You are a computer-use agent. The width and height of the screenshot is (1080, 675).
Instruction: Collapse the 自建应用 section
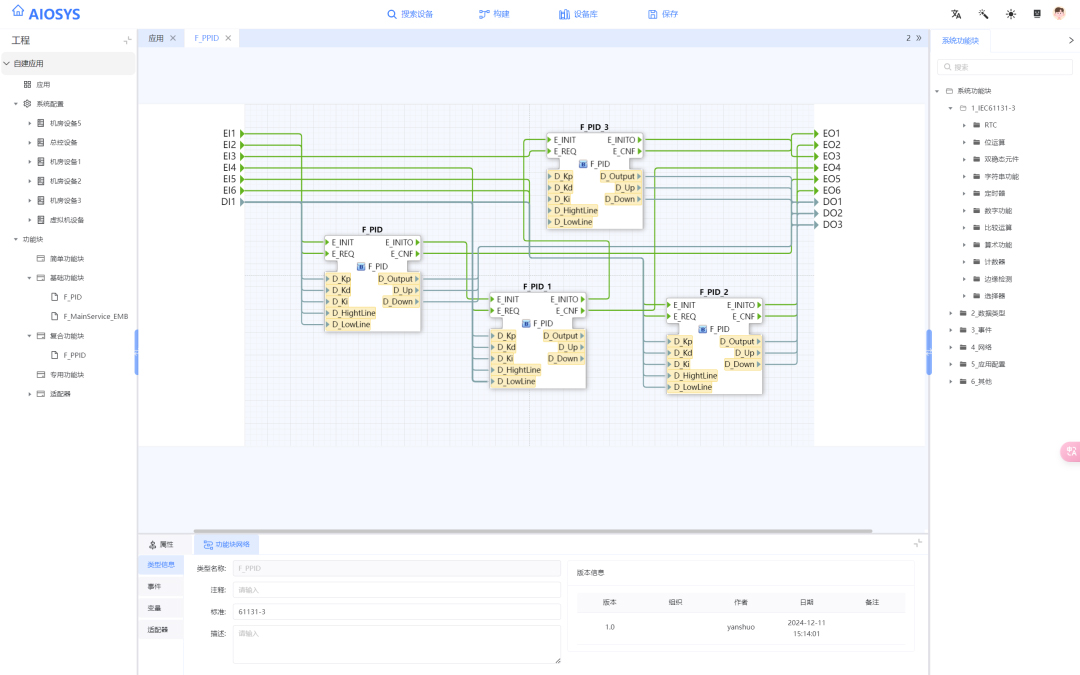(x=7, y=63)
